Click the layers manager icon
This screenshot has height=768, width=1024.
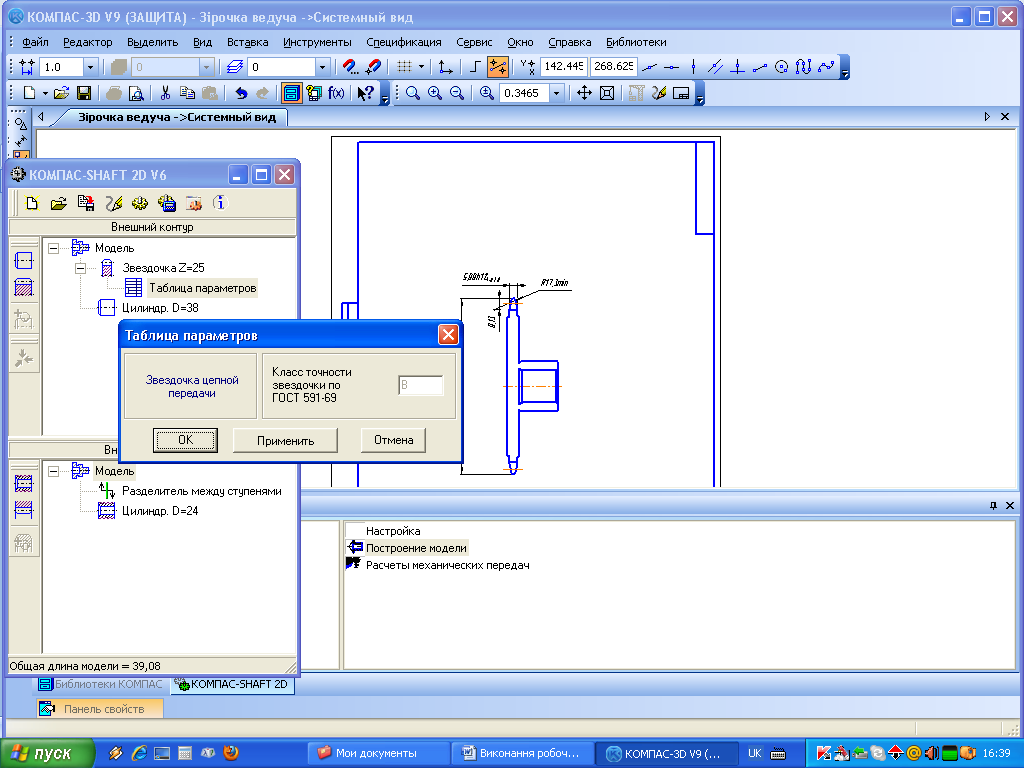[235, 67]
